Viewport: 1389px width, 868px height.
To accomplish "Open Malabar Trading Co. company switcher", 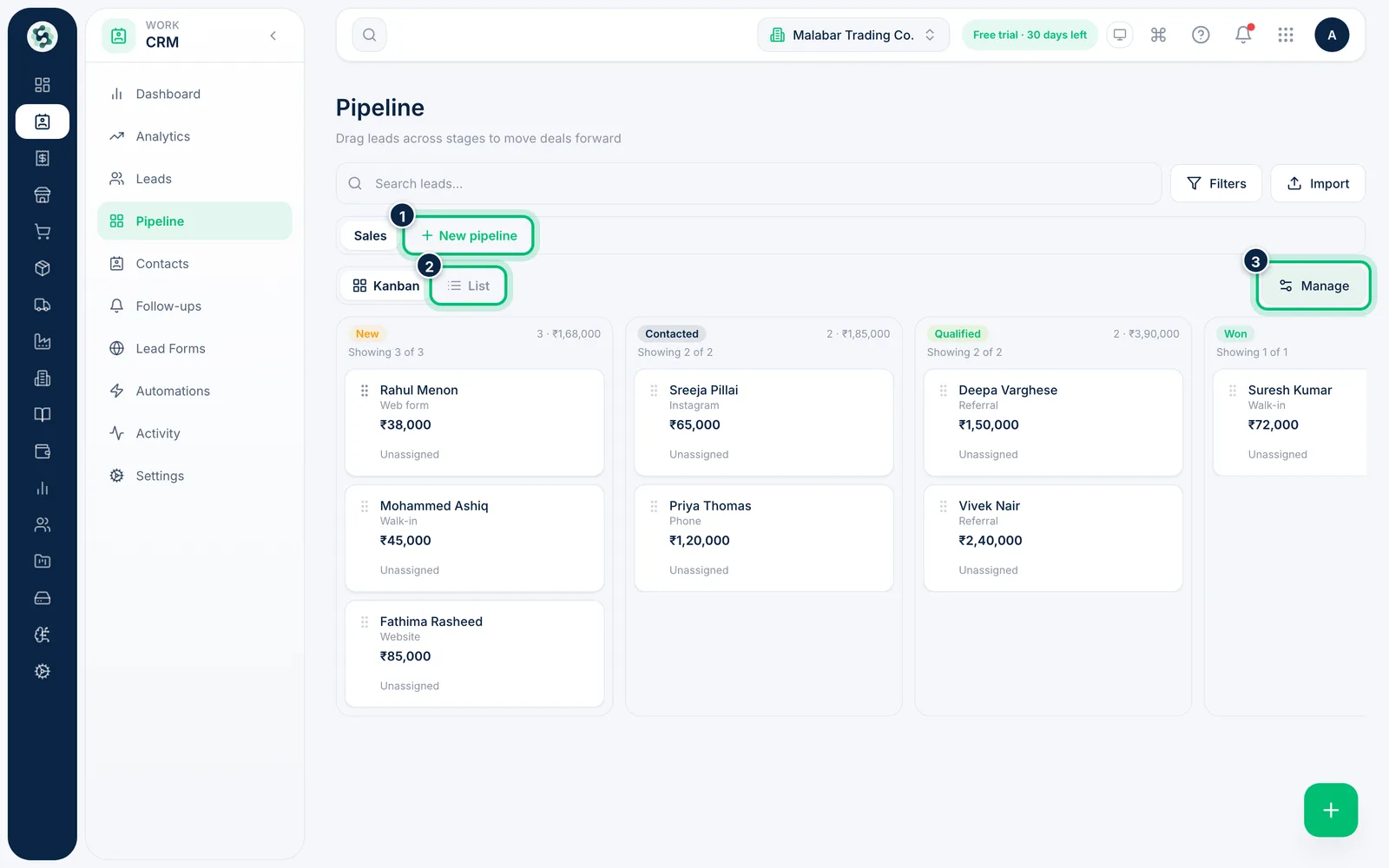I will (x=853, y=35).
